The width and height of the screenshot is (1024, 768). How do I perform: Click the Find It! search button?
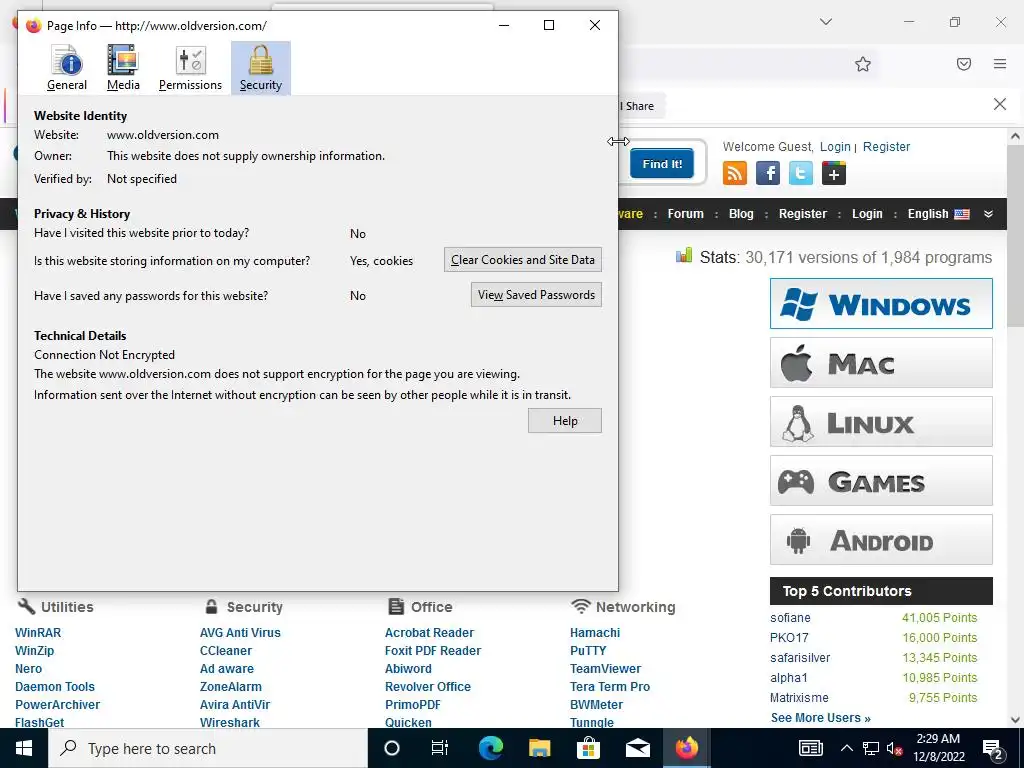point(662,164)
